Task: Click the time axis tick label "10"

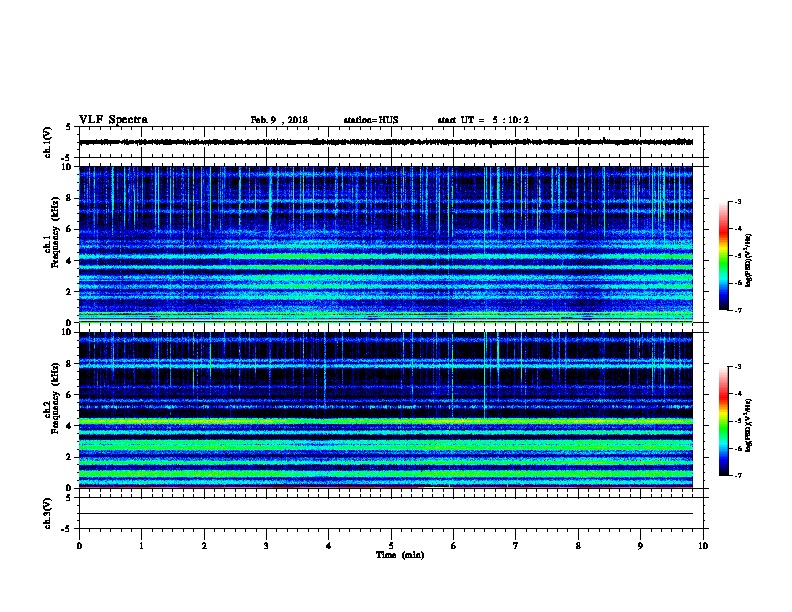Action: (x=703, y=545)
